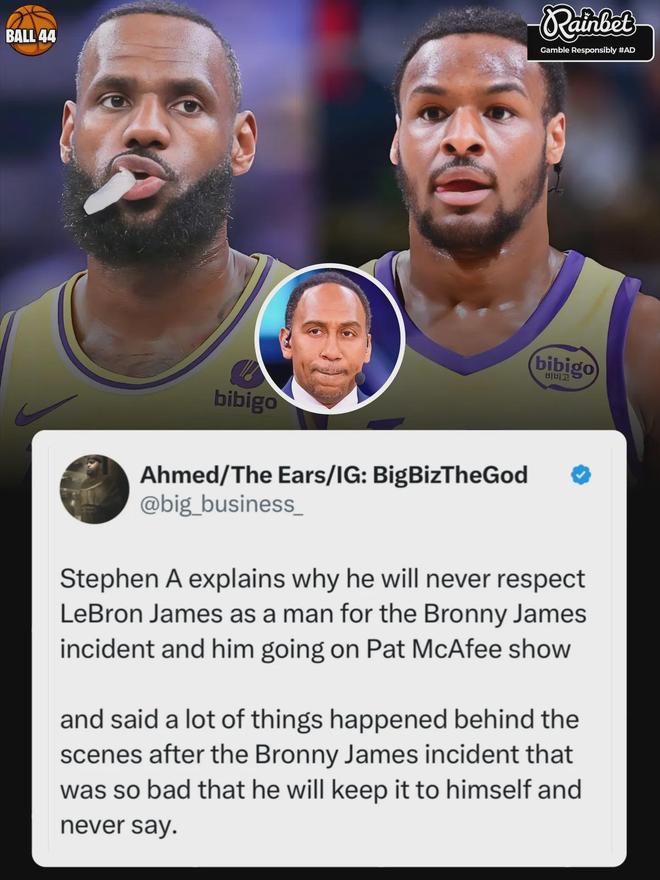Click the oval bibigo patch on right jersey

click(x=563, y=367)
